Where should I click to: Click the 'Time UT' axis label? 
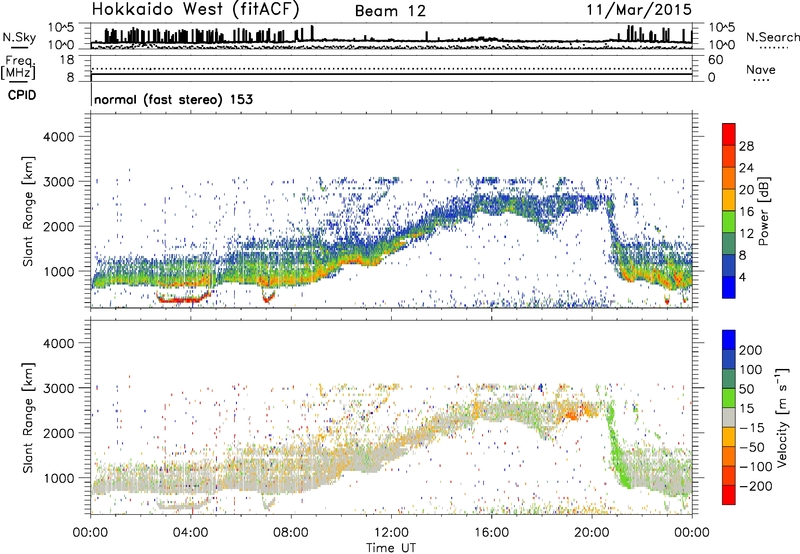pos(391,548)
